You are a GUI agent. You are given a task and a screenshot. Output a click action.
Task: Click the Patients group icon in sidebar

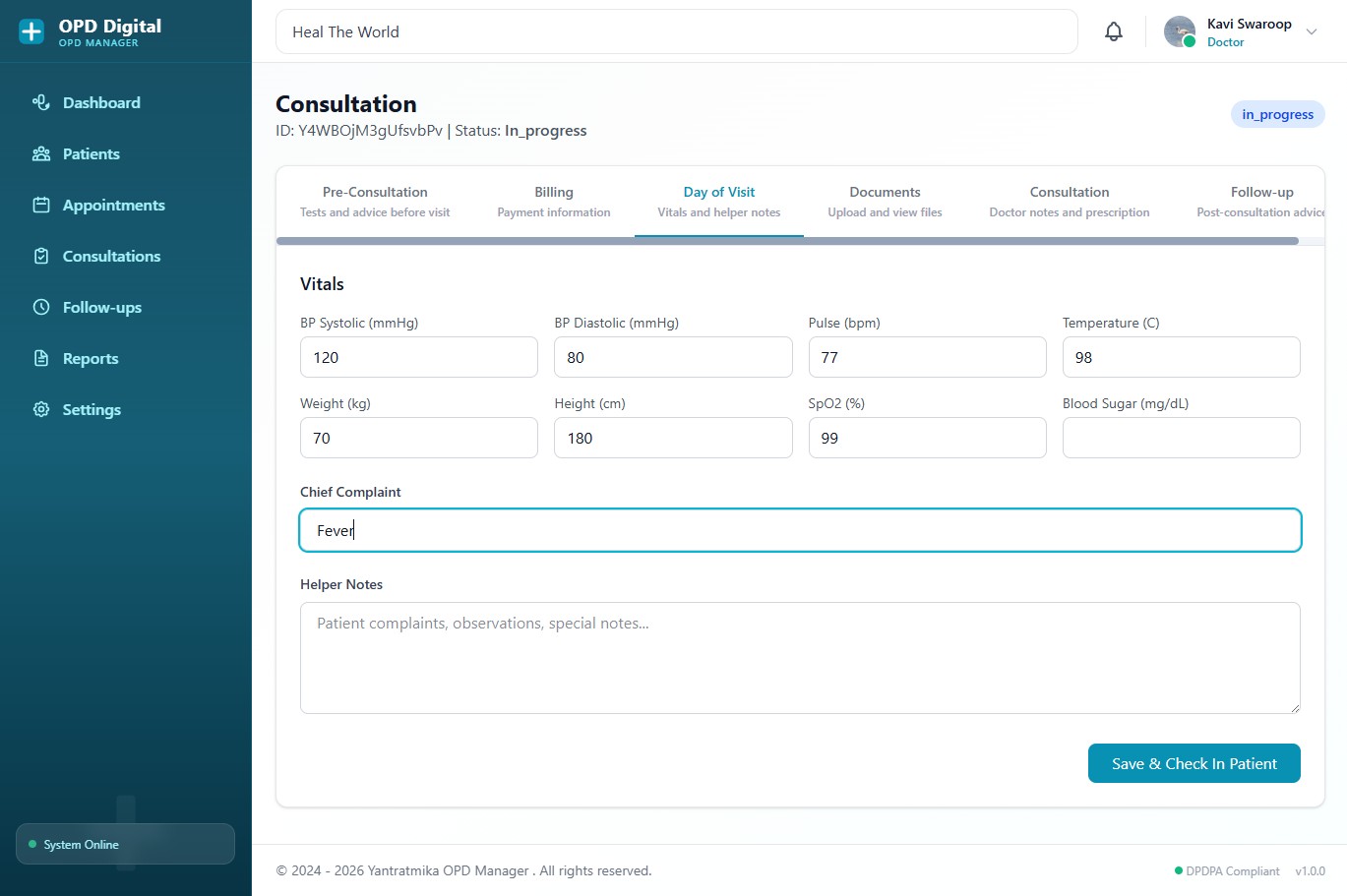(x=40, y=153)
